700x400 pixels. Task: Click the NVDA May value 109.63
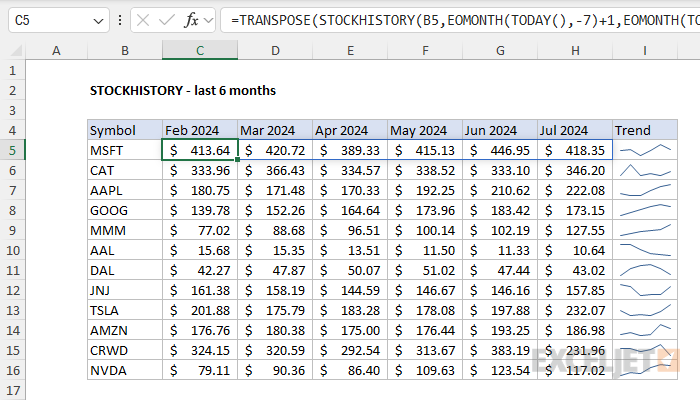[x=425, y=370]
